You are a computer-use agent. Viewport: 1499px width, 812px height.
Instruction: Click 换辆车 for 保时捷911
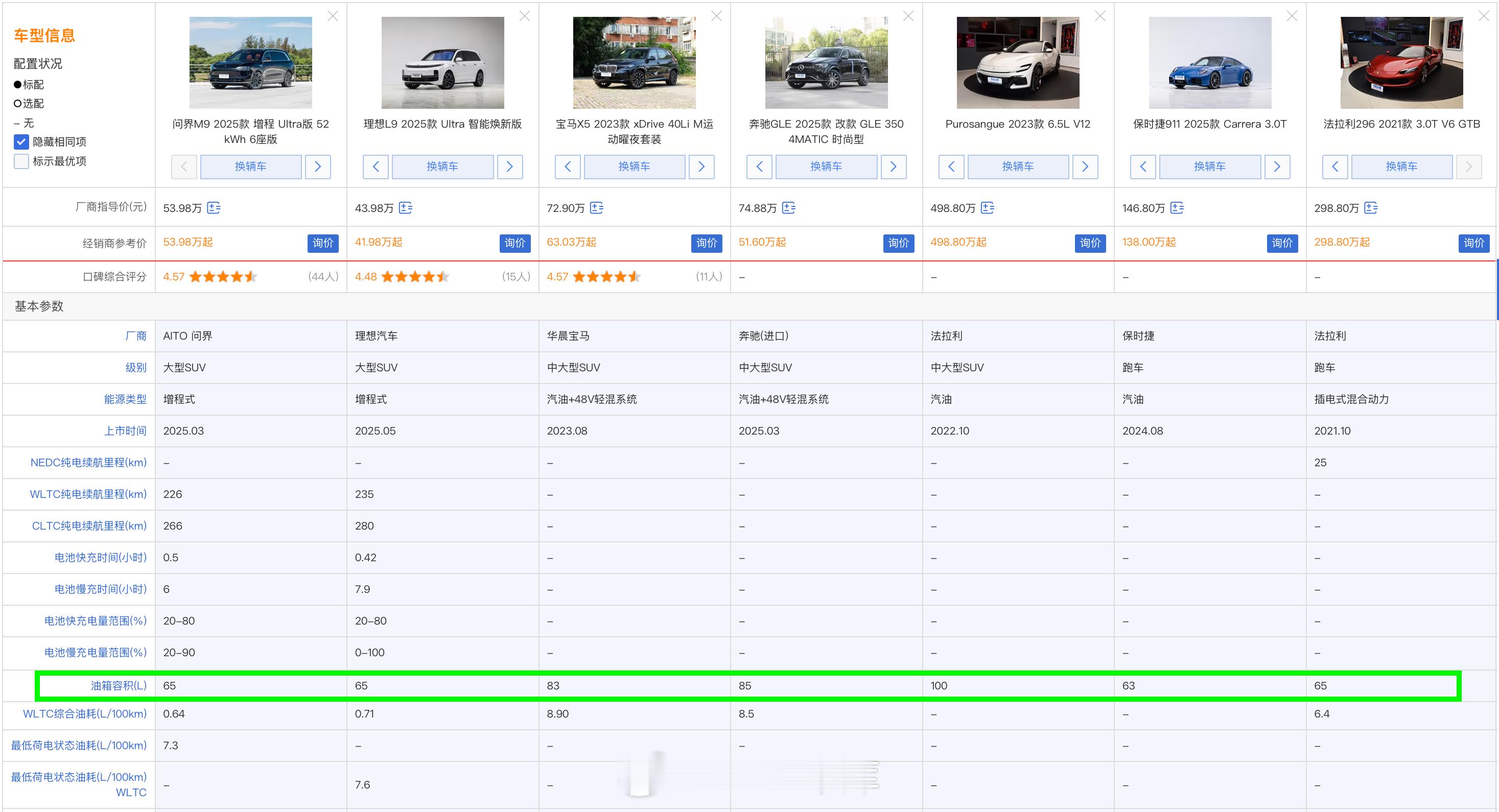(x=1210, y=167)
